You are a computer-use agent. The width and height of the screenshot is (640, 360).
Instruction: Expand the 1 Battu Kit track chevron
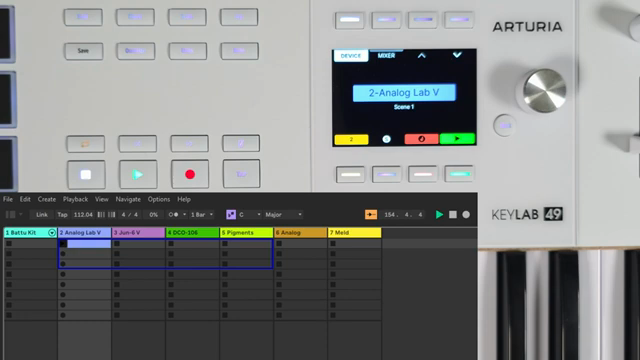click(x=52, y=233)
